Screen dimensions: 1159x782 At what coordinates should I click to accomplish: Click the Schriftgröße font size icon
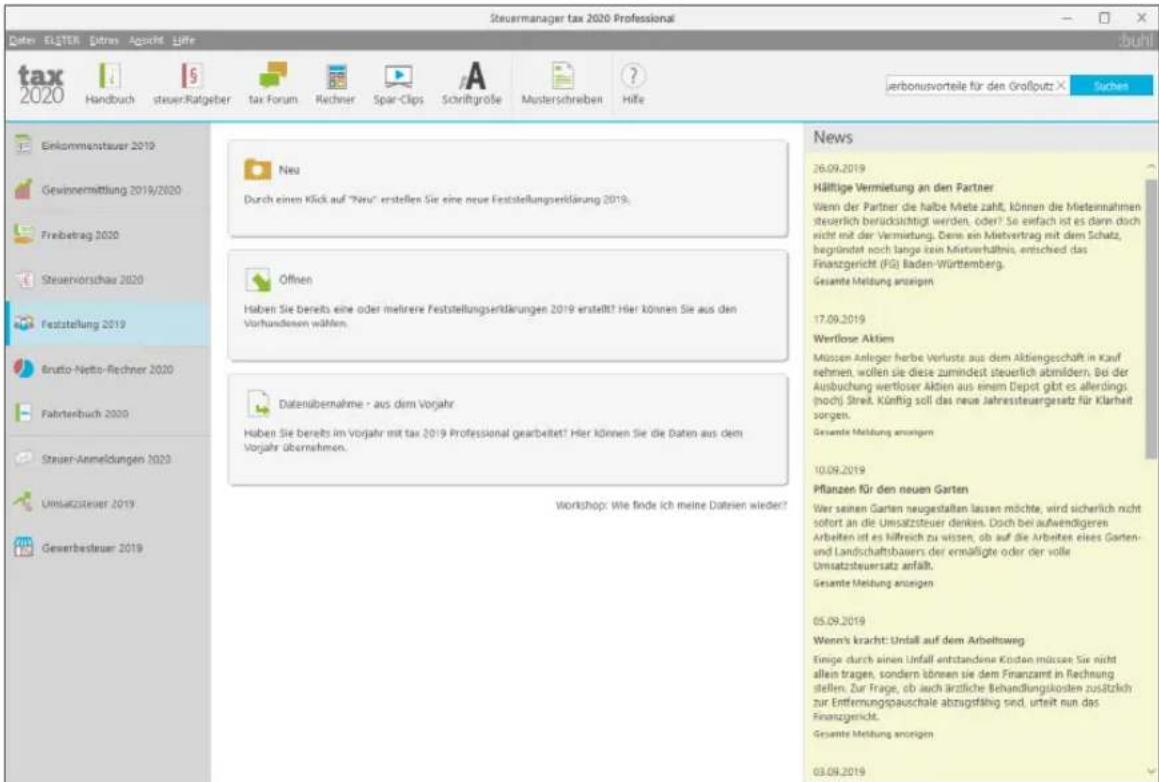[472, 76]
